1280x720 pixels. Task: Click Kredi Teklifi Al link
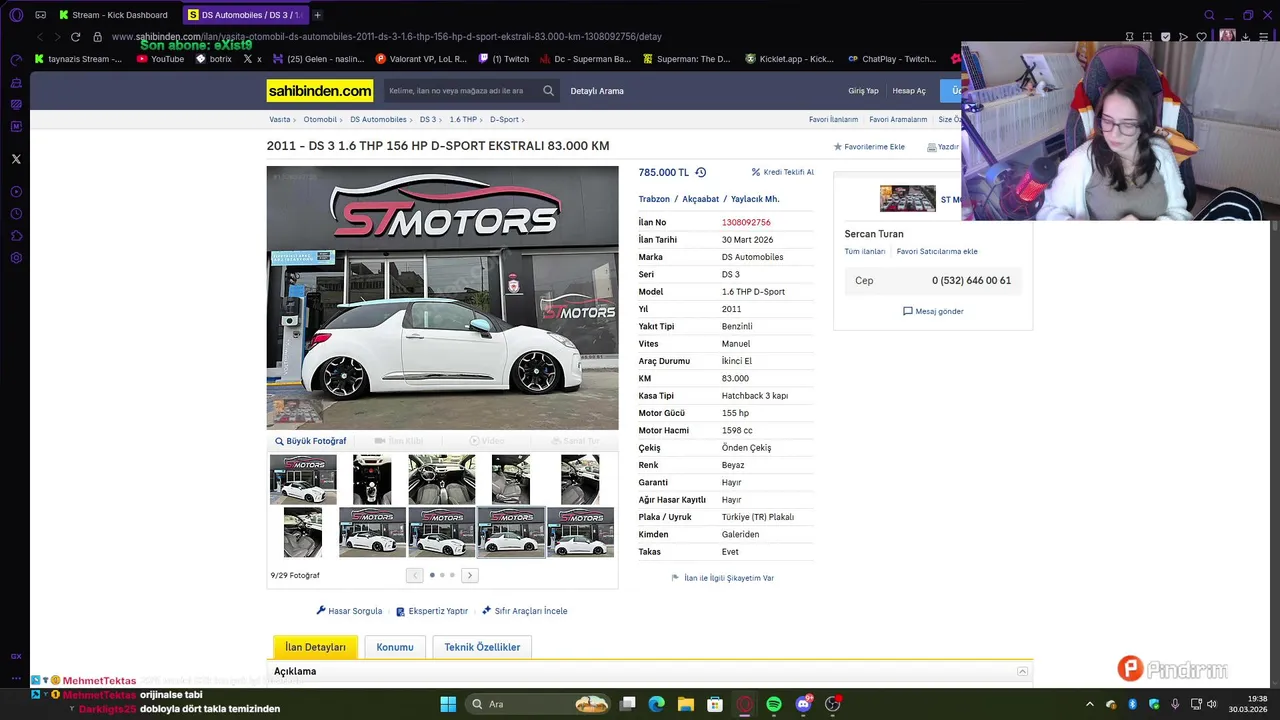click(x=783, y=172)
